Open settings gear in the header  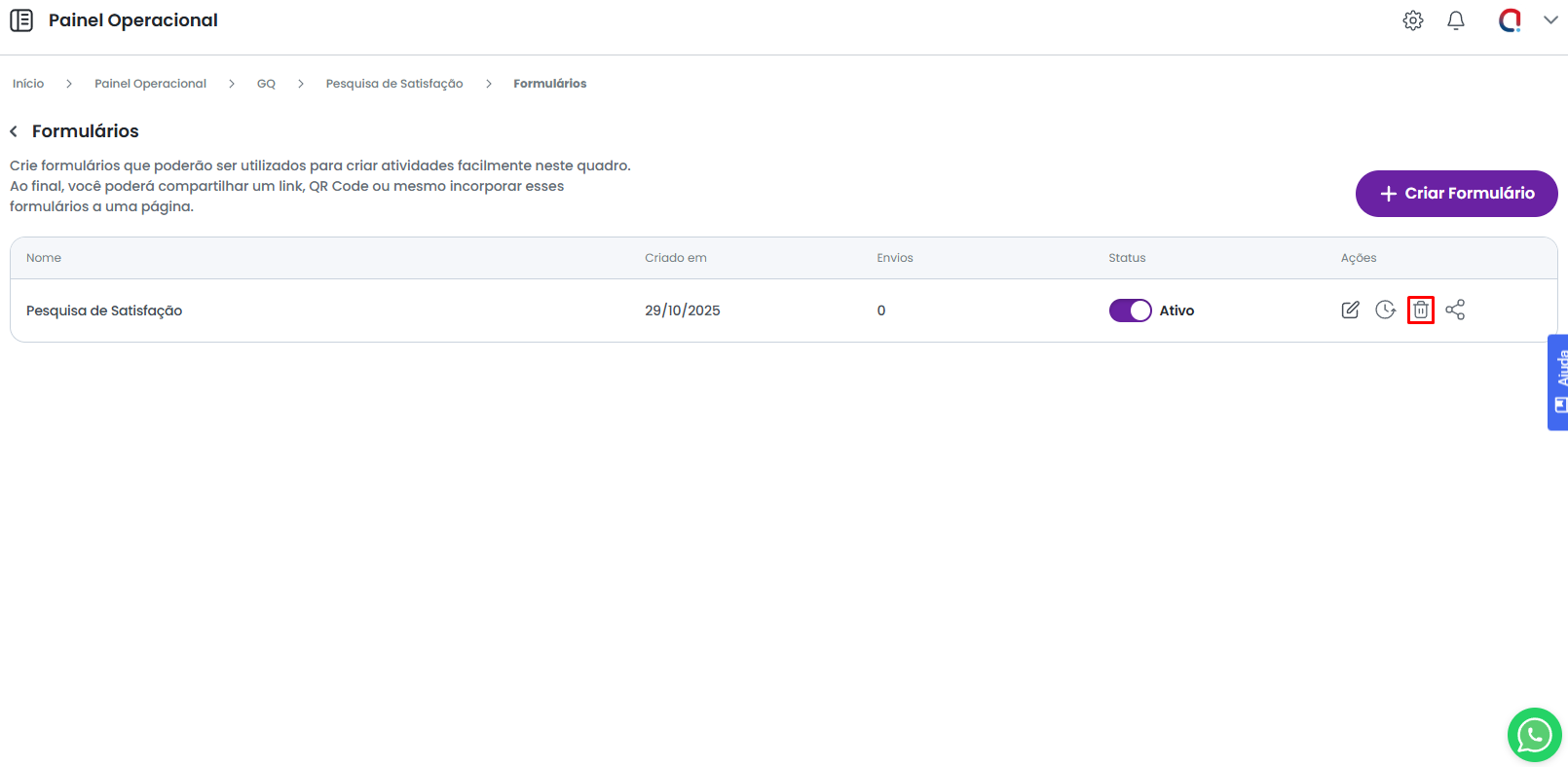coord(1413,20)
